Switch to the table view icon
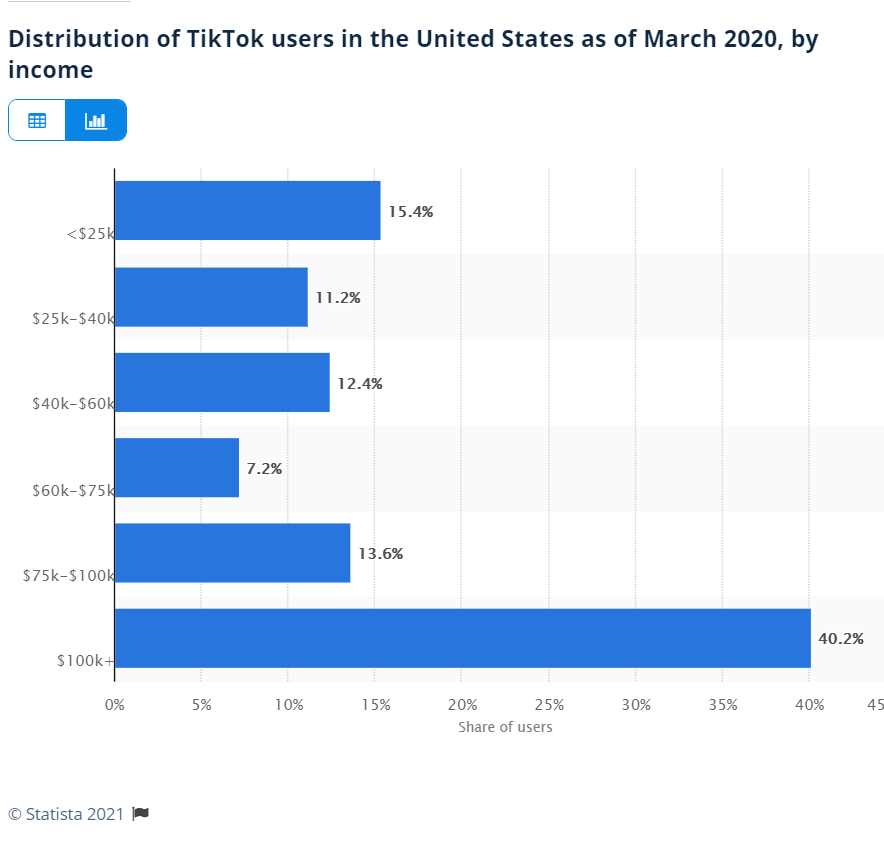The image size is (884, 864). (x=37, y=120)
